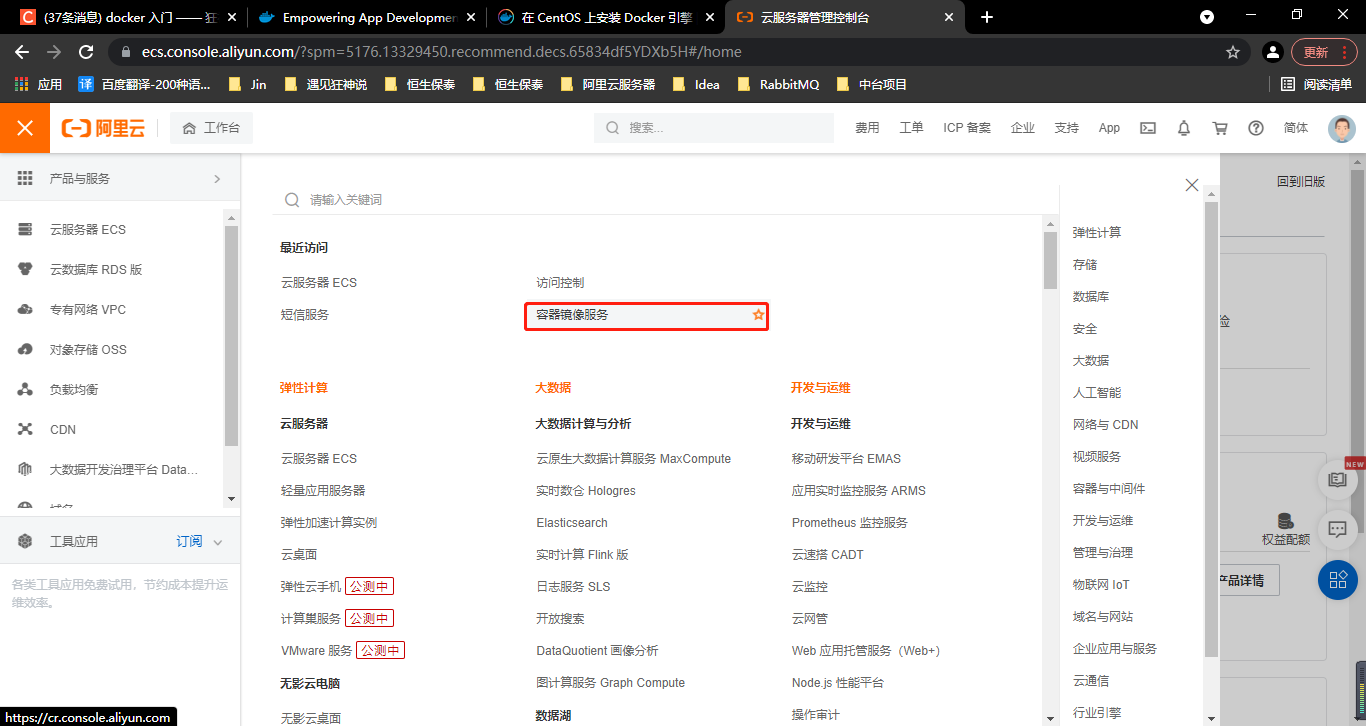Open 云原生大数据计算服务 MaxCompute link
The image size is (1366, 726).
pyautogui.click(x=634, y=458)
